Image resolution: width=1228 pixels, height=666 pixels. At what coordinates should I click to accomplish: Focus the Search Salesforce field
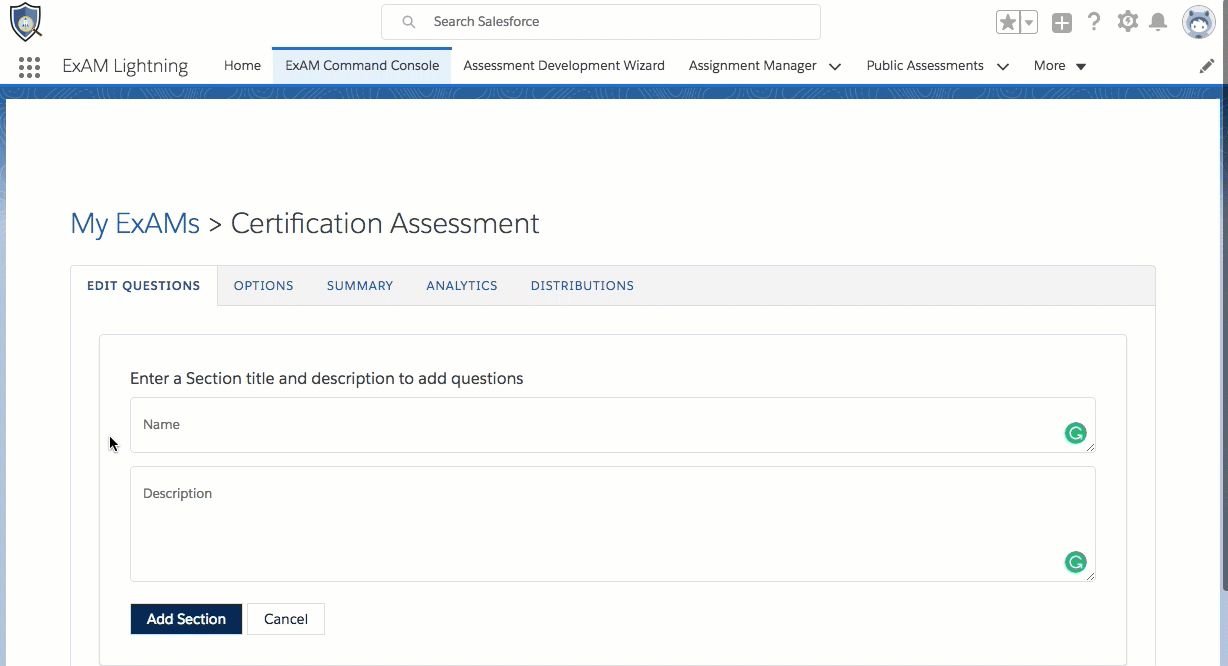coord(600,22)
